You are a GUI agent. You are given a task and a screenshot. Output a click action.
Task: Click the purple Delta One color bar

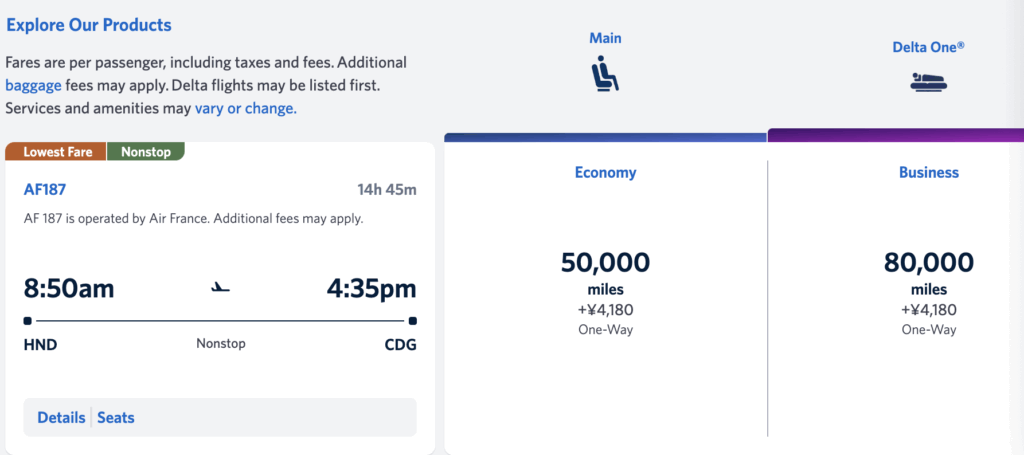point(896,135)
